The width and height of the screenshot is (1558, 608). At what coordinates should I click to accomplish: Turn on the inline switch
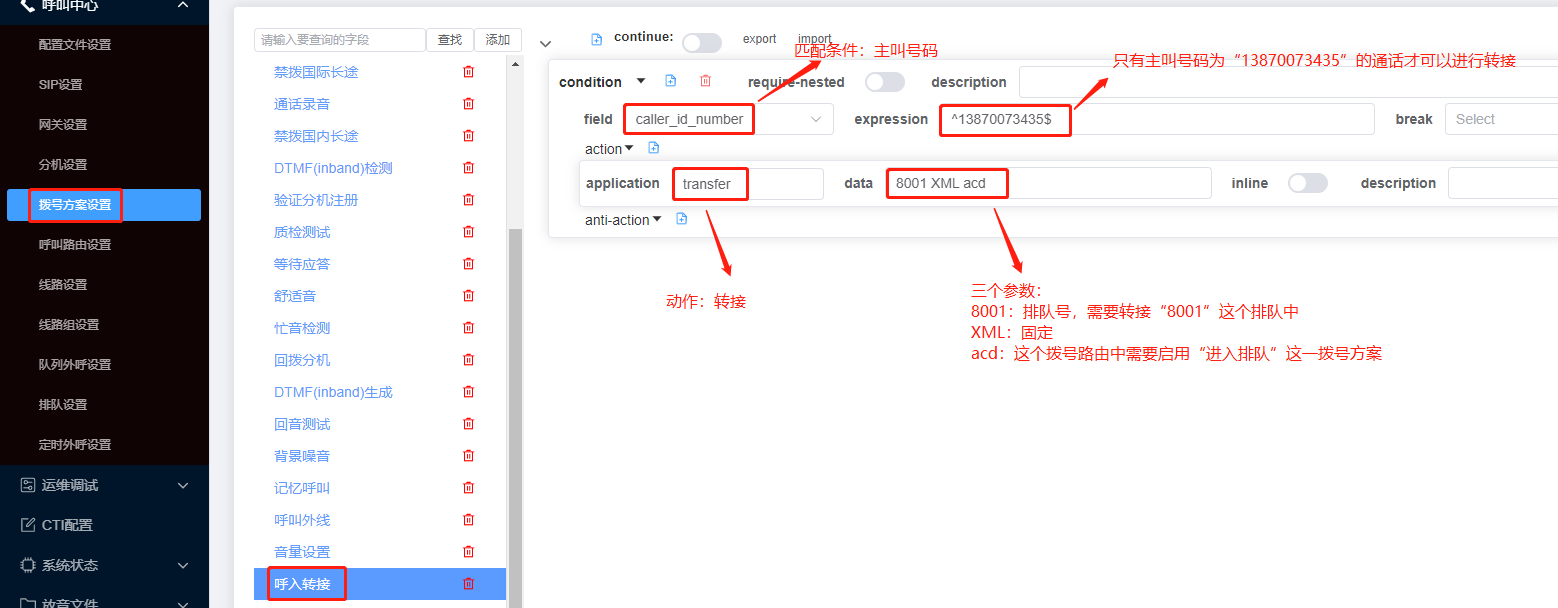tap(1307, 183)
